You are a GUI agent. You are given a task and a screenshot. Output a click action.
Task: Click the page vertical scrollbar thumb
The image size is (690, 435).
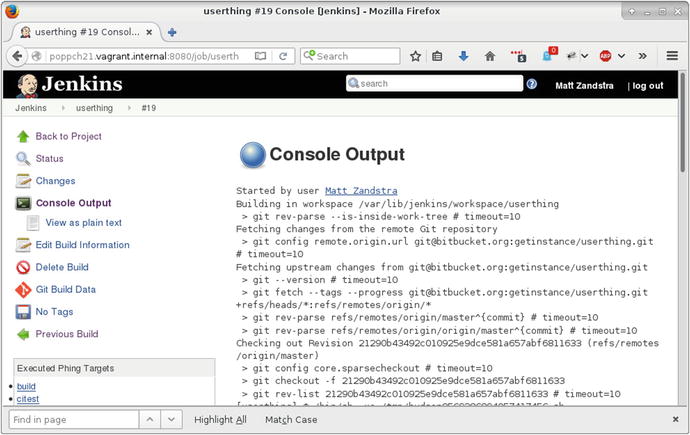point(683,122)
